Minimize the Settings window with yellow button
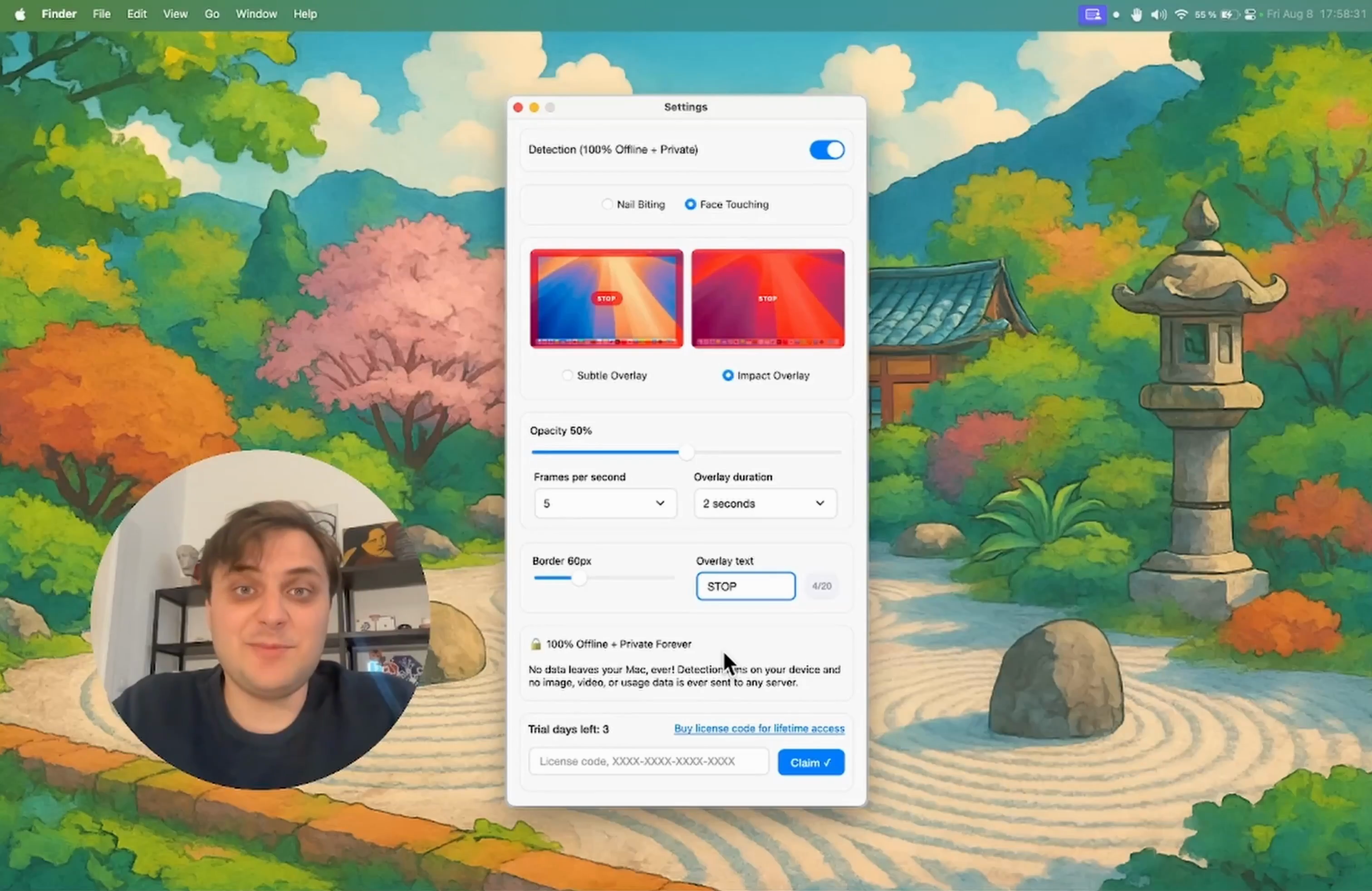Image resolution: width=1372 pixels, height=891 pixels. (x=534, y=107)
